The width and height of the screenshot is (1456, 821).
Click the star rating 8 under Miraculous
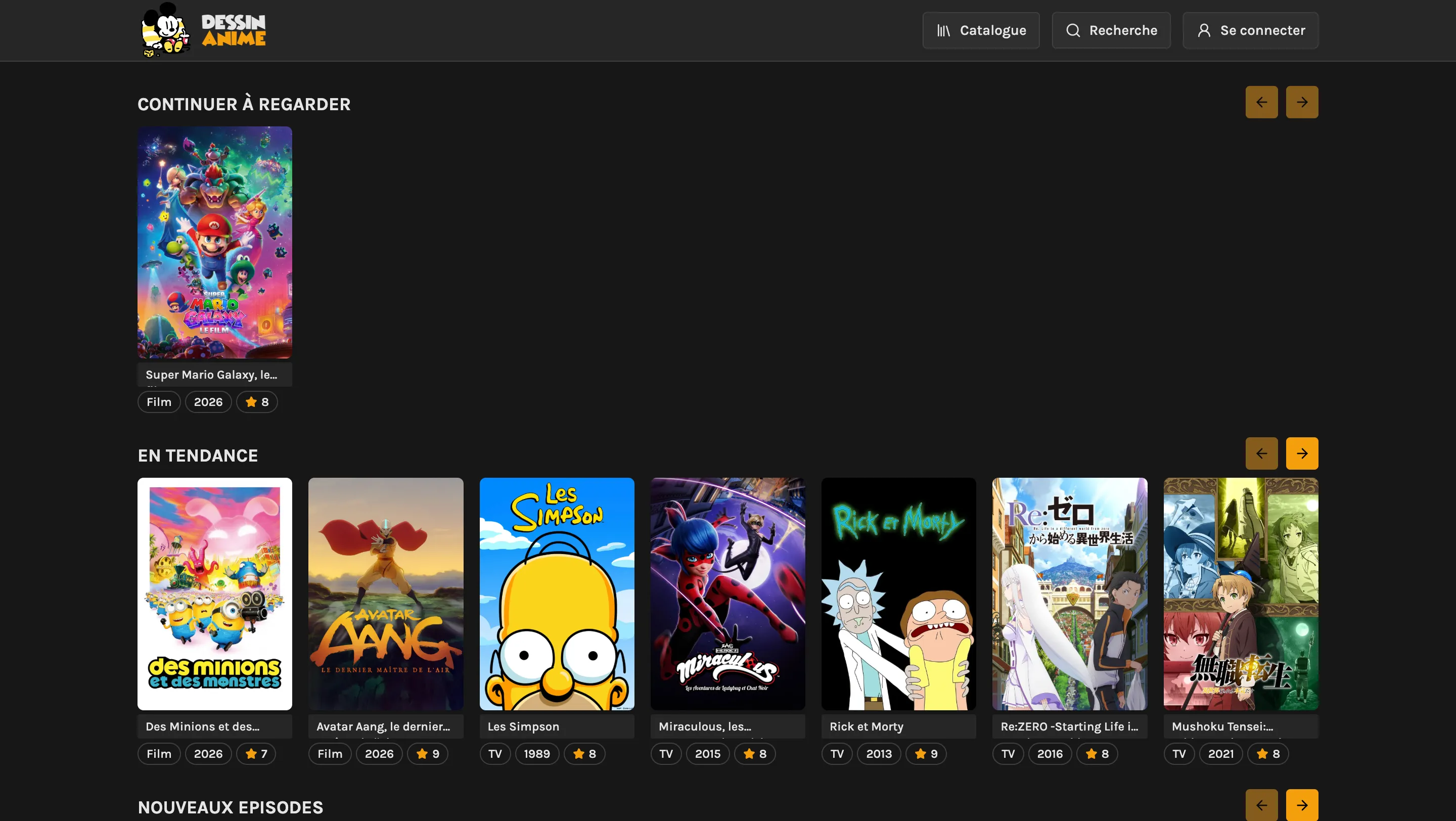(x=755, y=754)
